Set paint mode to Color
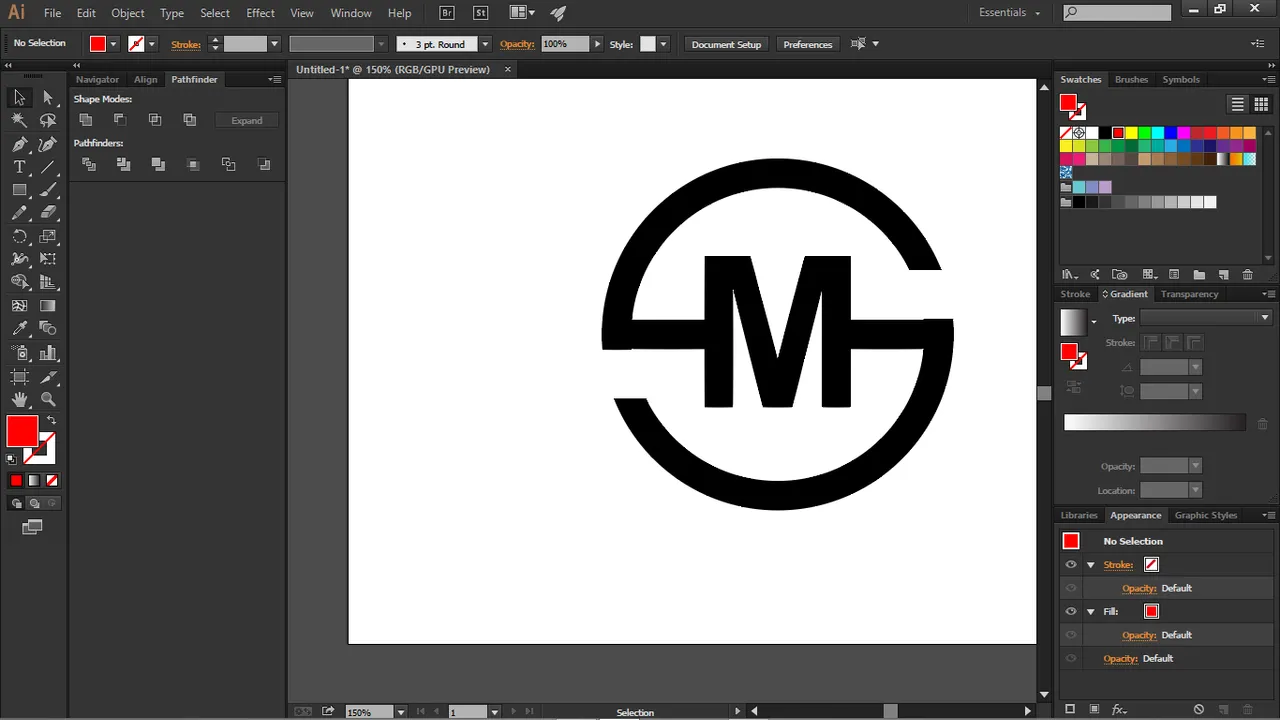This screenshot has height=720, width=1280. coord(16,481)
